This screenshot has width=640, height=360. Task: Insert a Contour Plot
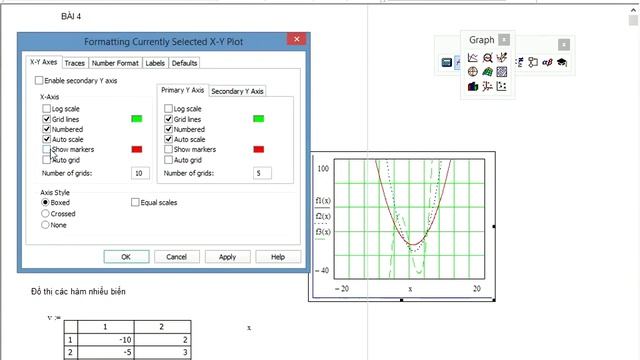click(502, 72)
